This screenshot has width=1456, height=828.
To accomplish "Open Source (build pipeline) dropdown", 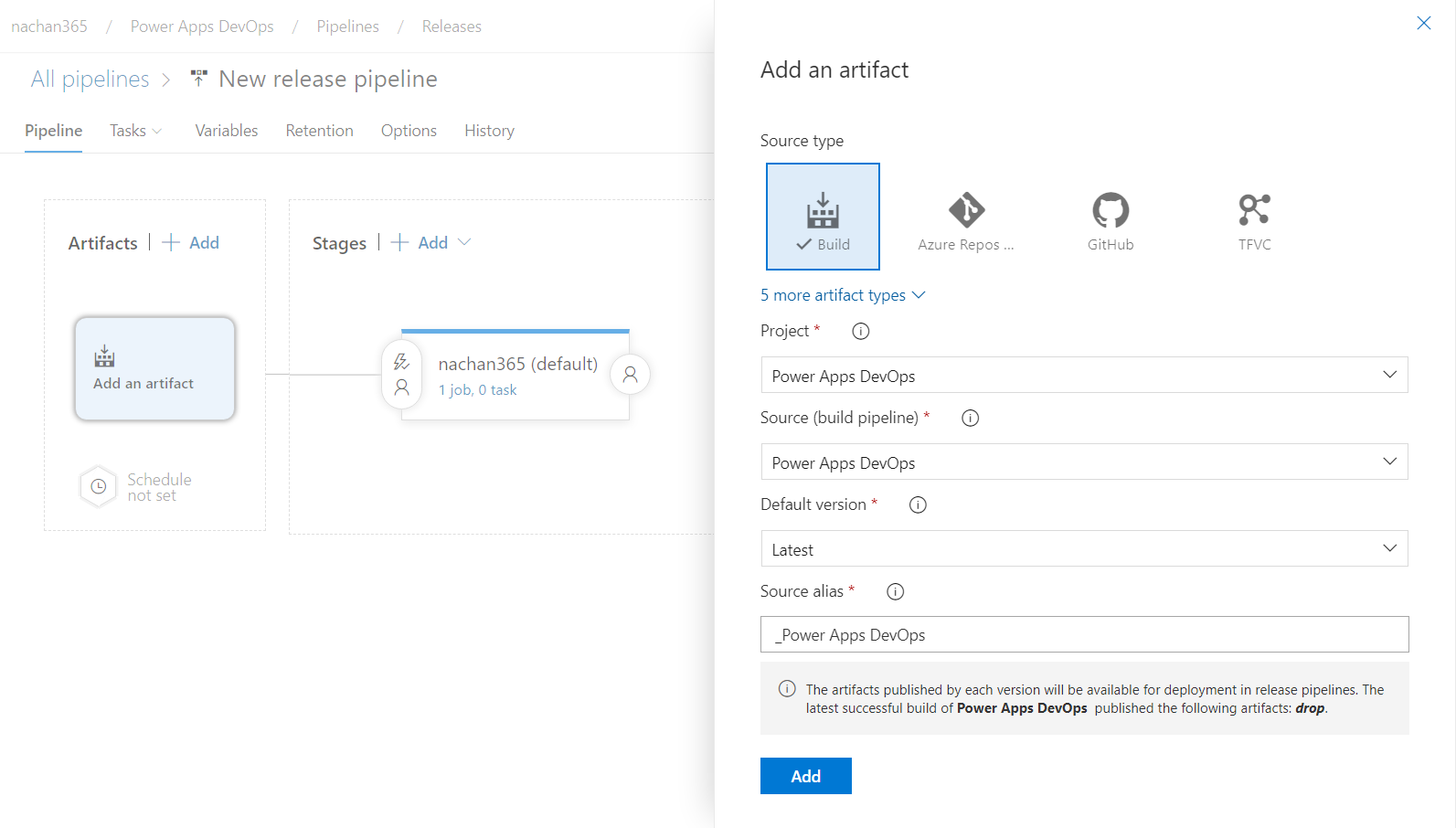I will [x=1084, y=462].
